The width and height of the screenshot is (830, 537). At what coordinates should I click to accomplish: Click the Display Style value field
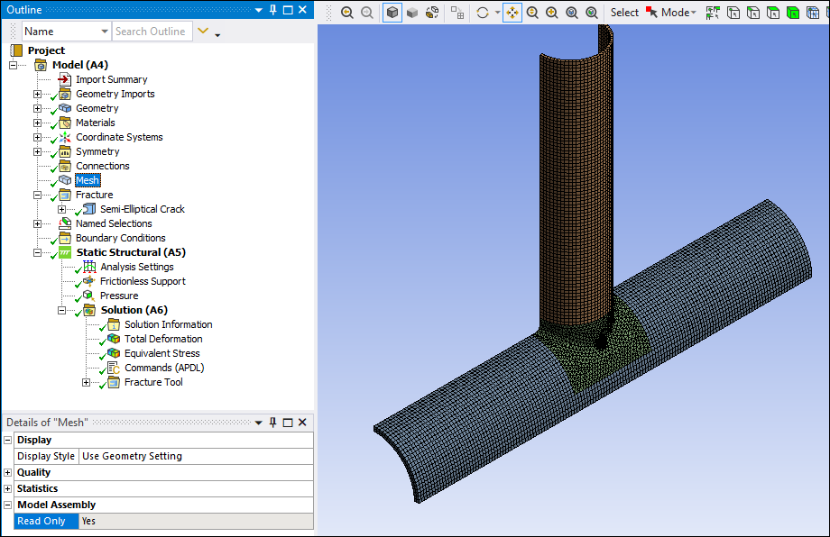point(196,456)
